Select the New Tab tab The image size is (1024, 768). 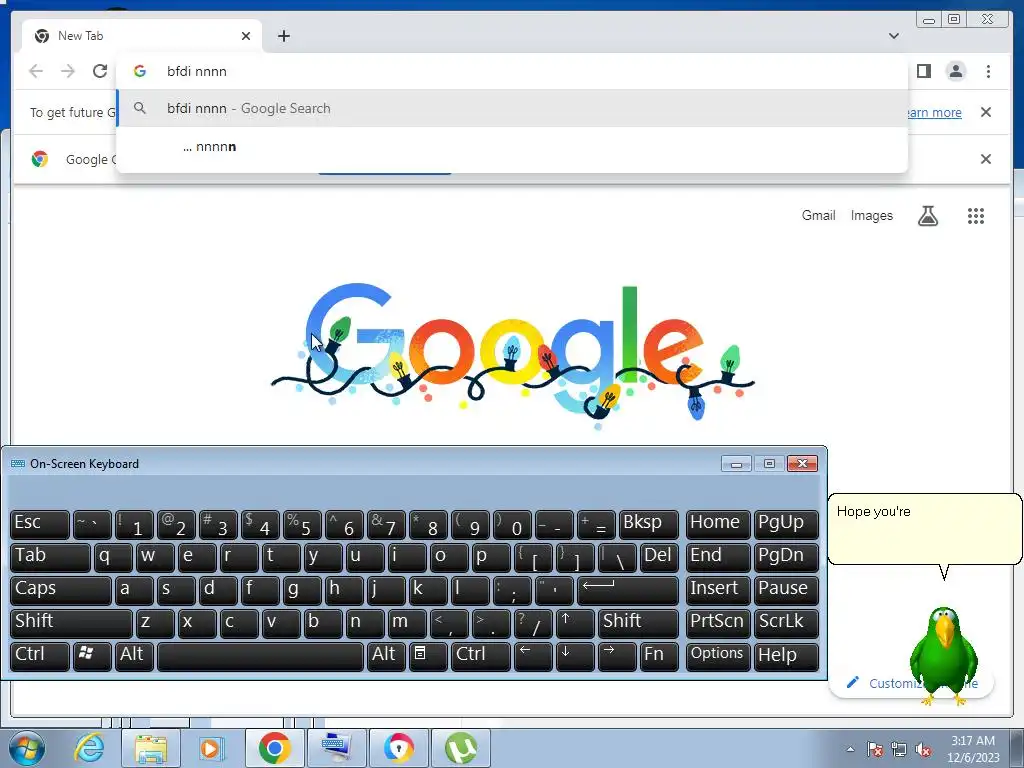point(142,36)
